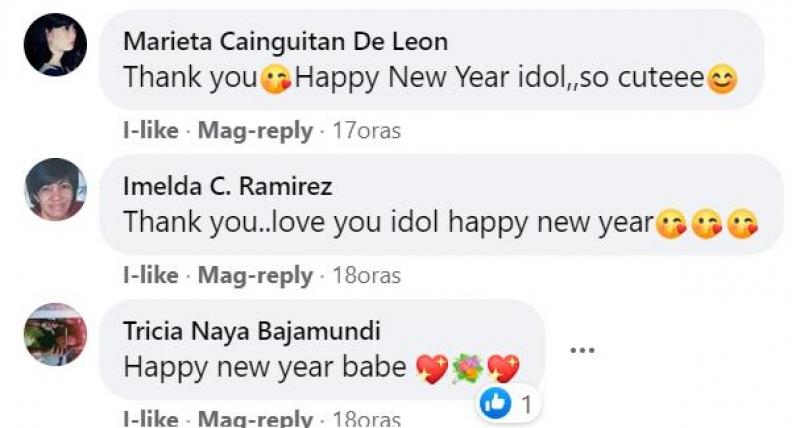Open Tricia Naya Bajamundi's profile name
800x428 pixels.
point(251,331)
